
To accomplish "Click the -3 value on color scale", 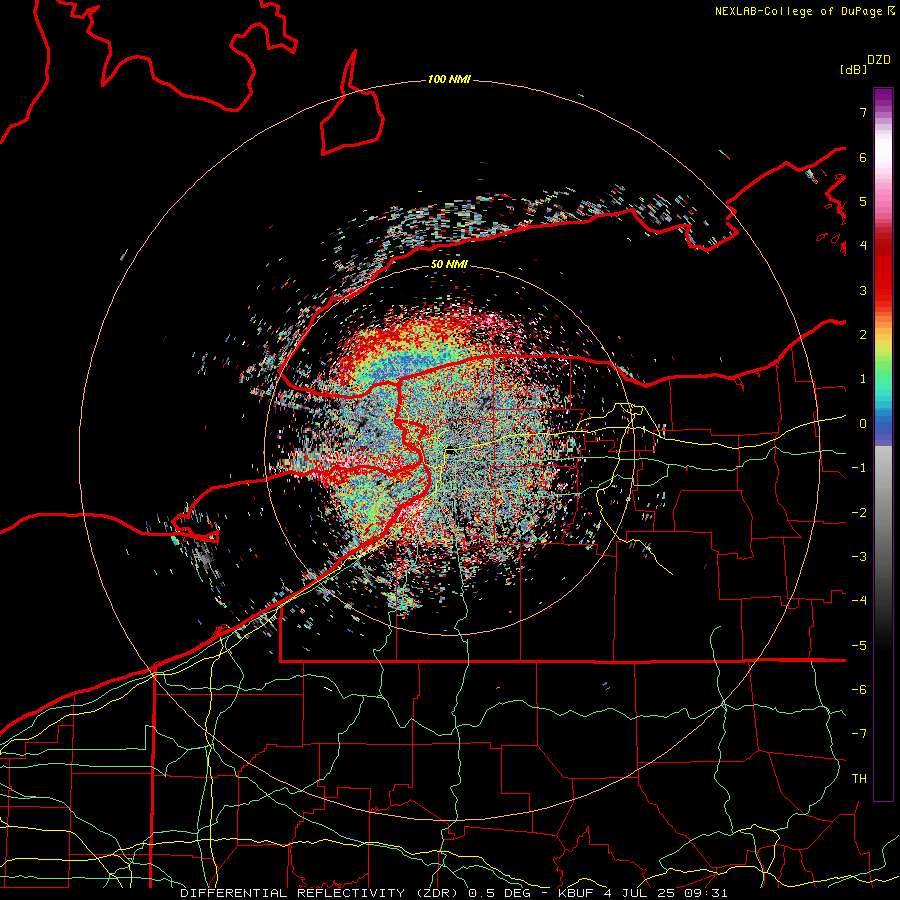I will (x=859, y=557).
